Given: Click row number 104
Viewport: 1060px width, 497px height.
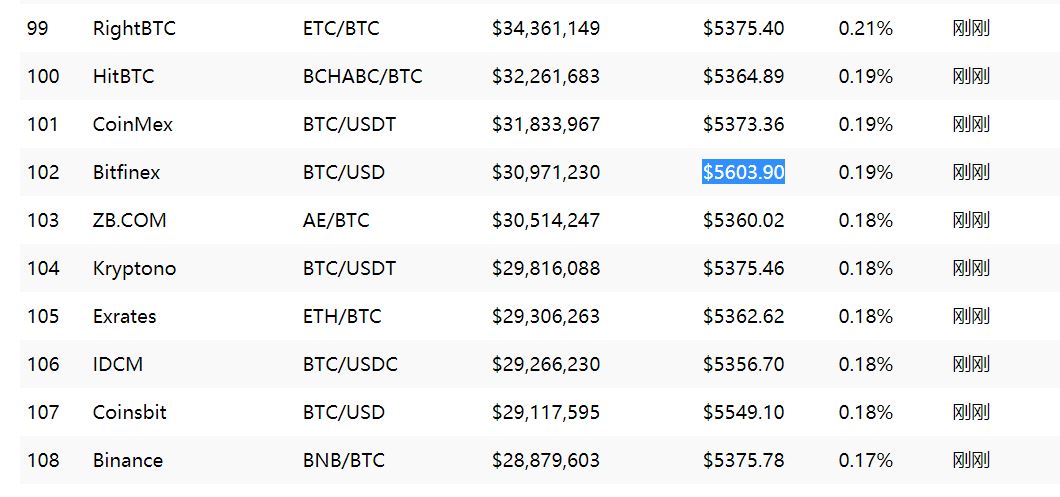Looking at the screenshot, I should pyautogui.click(x=43, y=268).
